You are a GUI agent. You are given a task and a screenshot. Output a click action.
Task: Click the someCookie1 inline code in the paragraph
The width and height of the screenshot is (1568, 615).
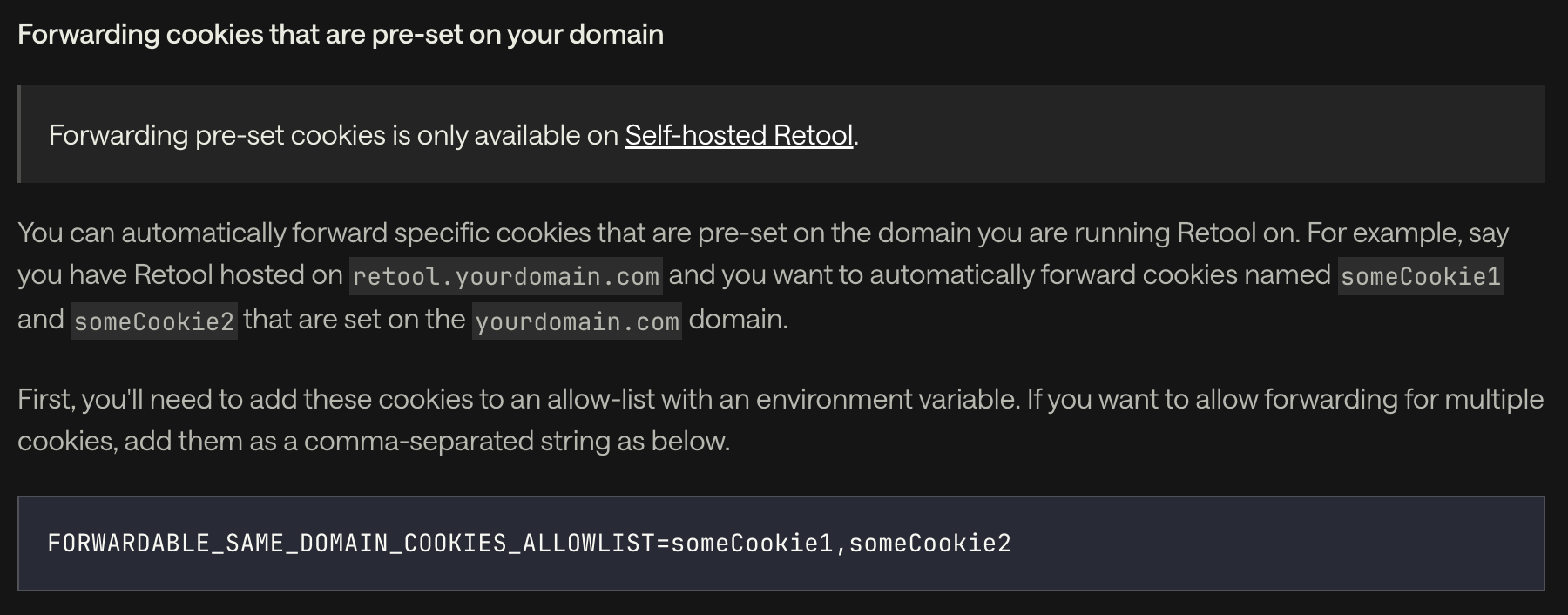pyautogui.click(x=1421, y=276)
